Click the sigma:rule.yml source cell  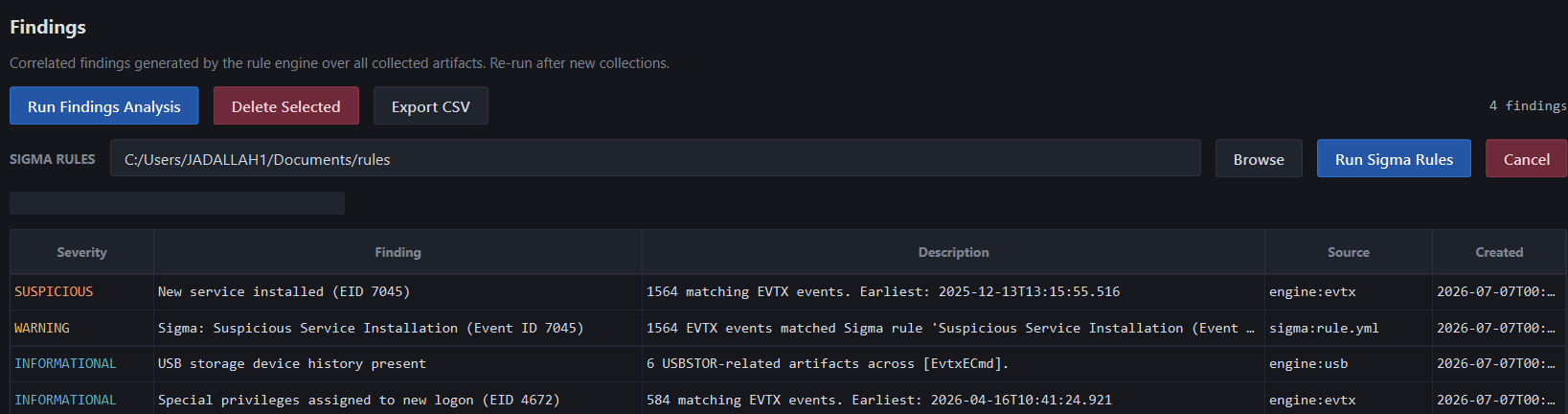pyautogui.click(x=1324, y=328)
